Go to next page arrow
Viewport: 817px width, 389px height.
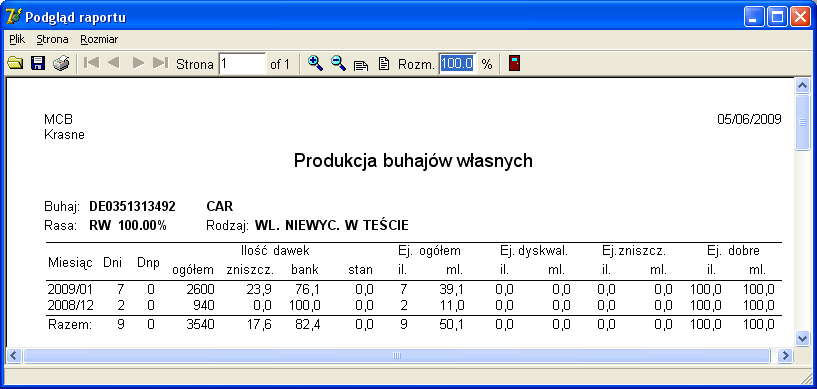[x=138, y=63]
